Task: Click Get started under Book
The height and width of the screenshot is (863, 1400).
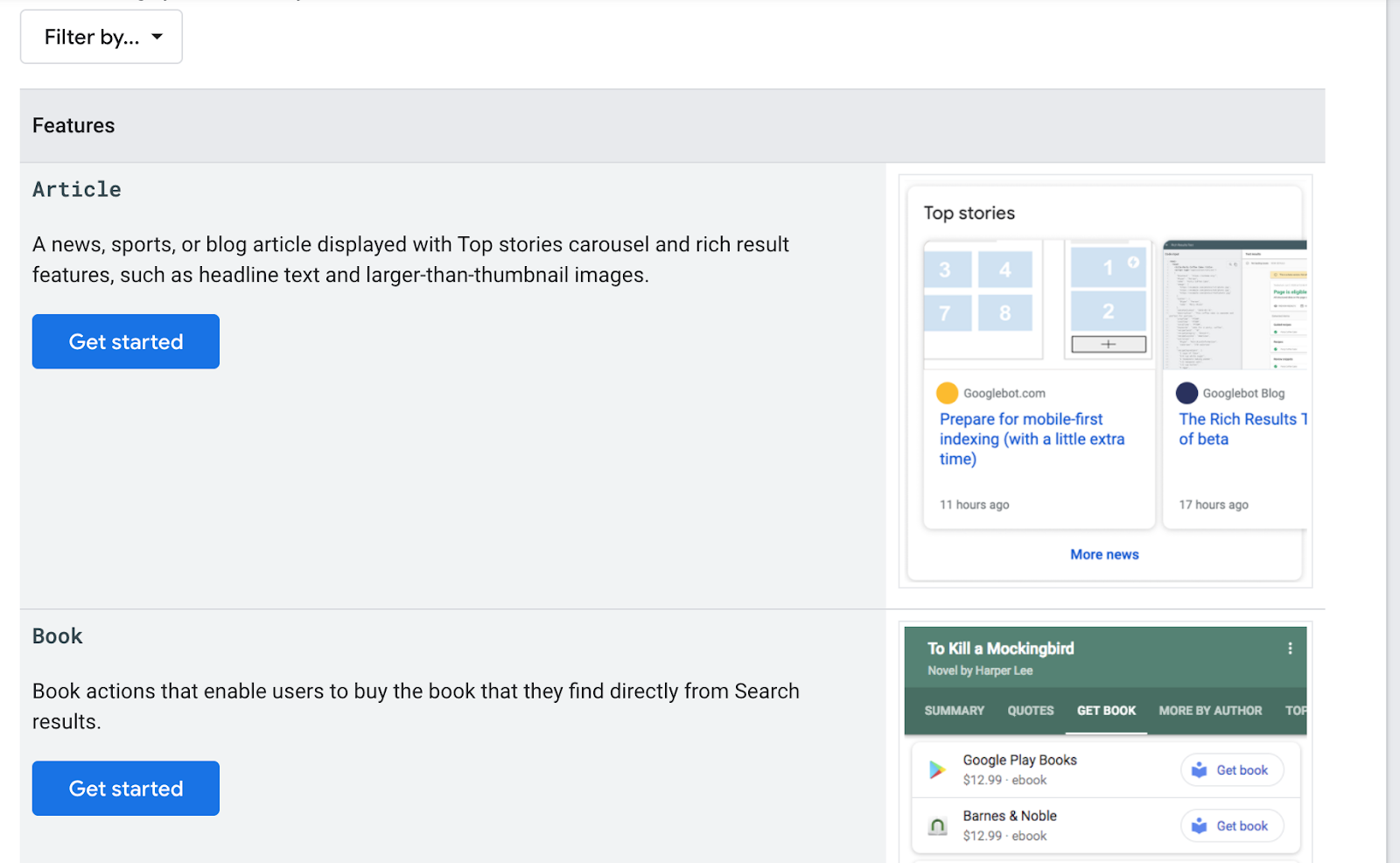Action: pos(126,788)
